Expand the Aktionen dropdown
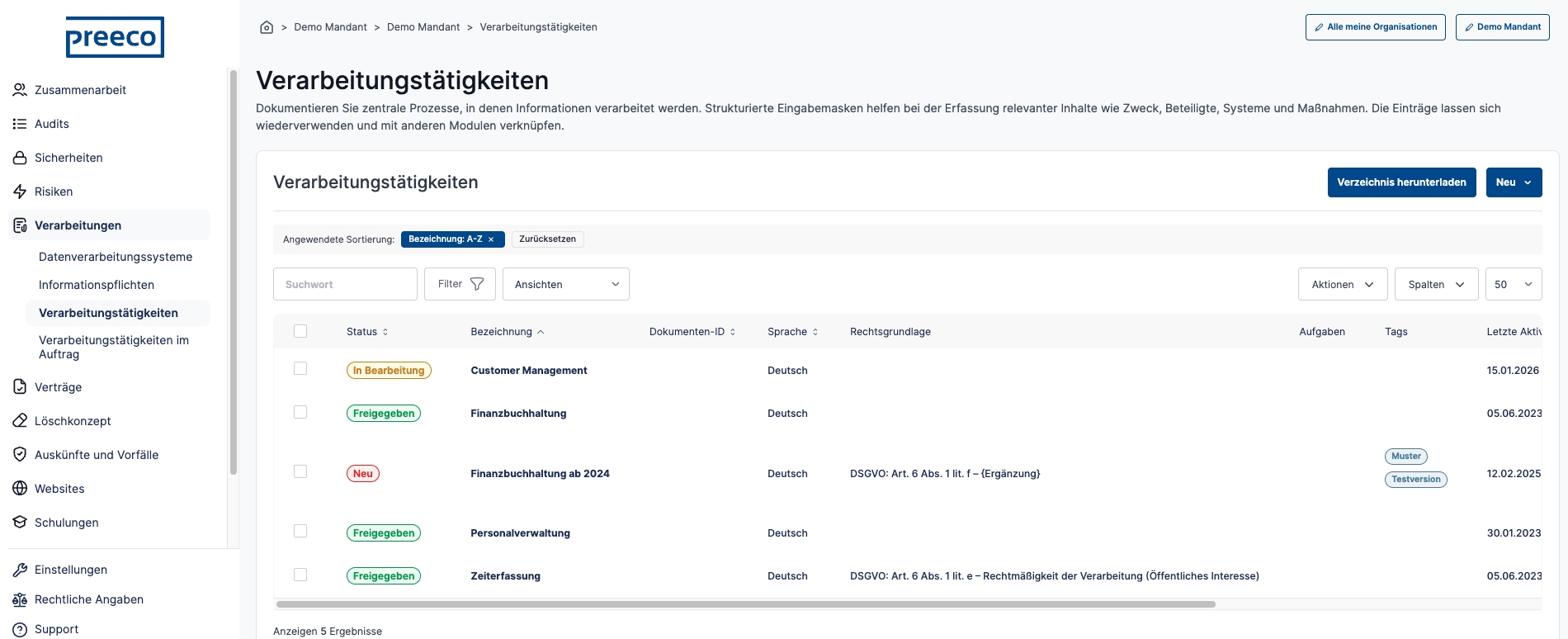Image resolution: width=1568 pixels, height=639 pixels. pyautogui.click(x=1343, y=284)
